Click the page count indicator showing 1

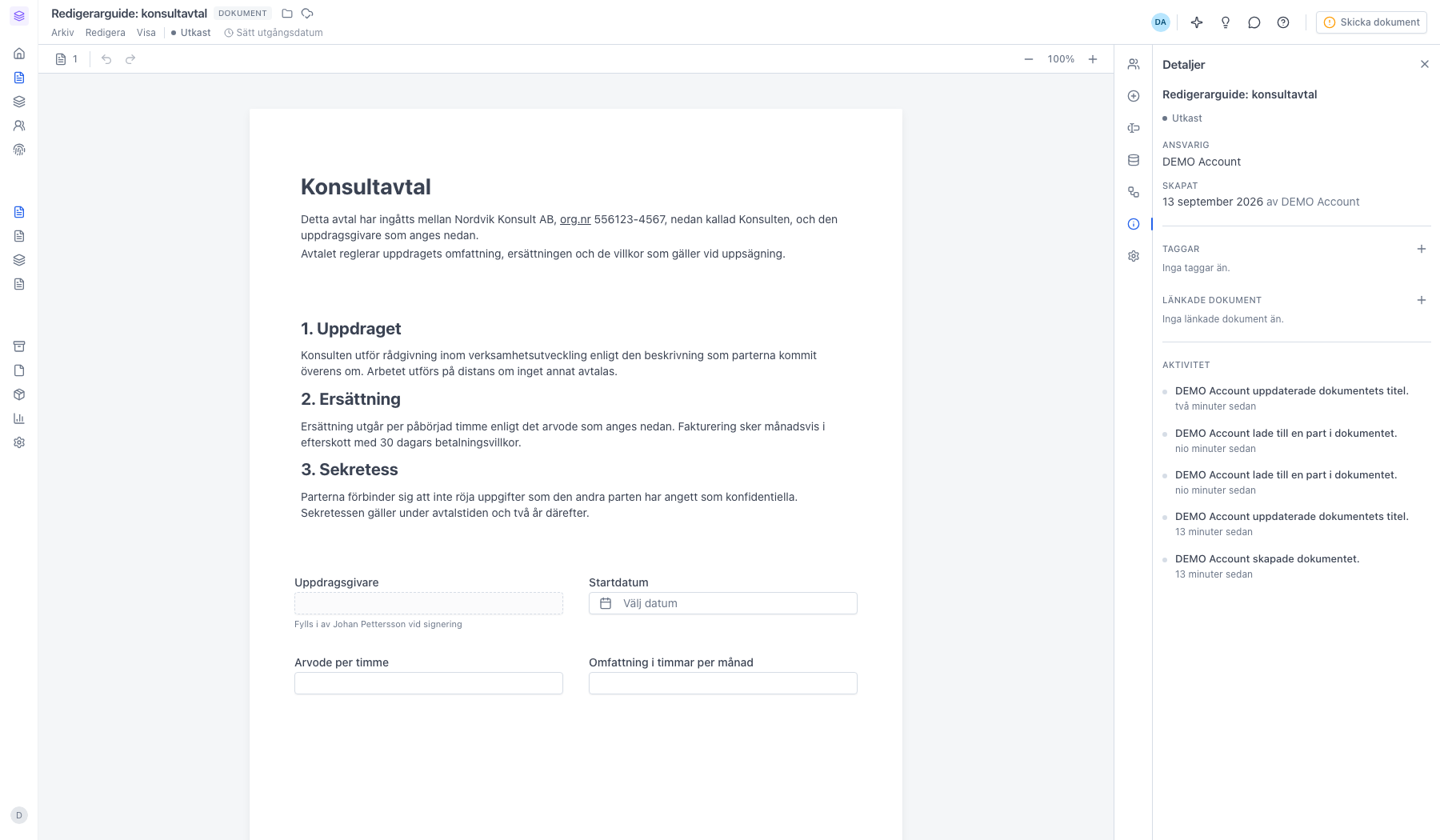click(67, 59)
